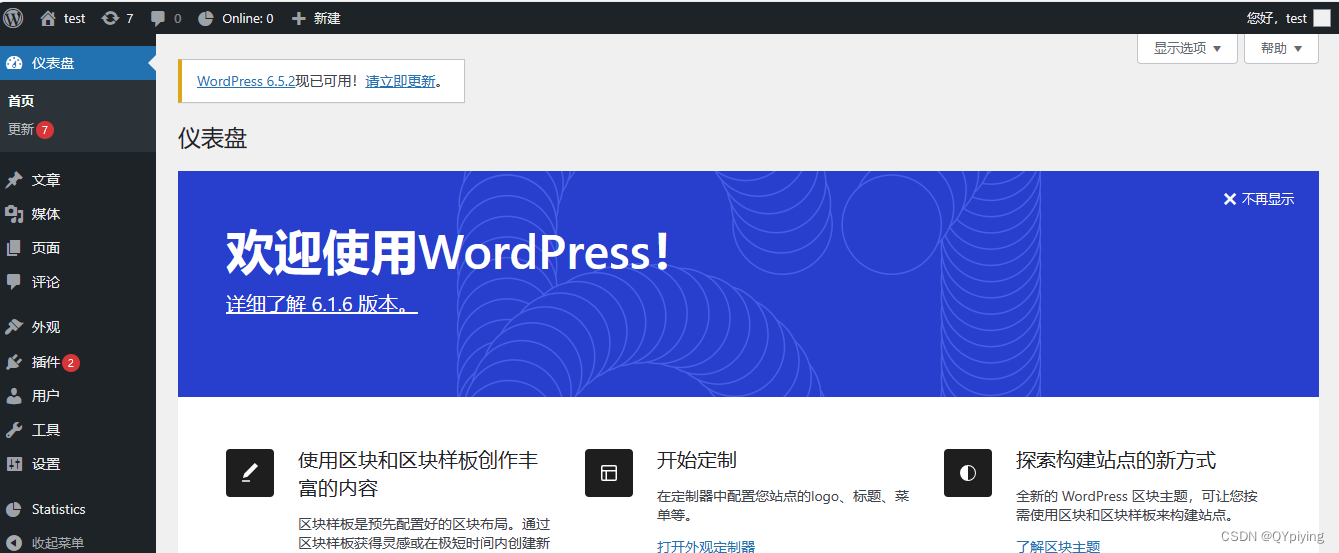Click the 插件 plug icon
This screenshot has width=1339, height=553.
click(x=14, y=362)
